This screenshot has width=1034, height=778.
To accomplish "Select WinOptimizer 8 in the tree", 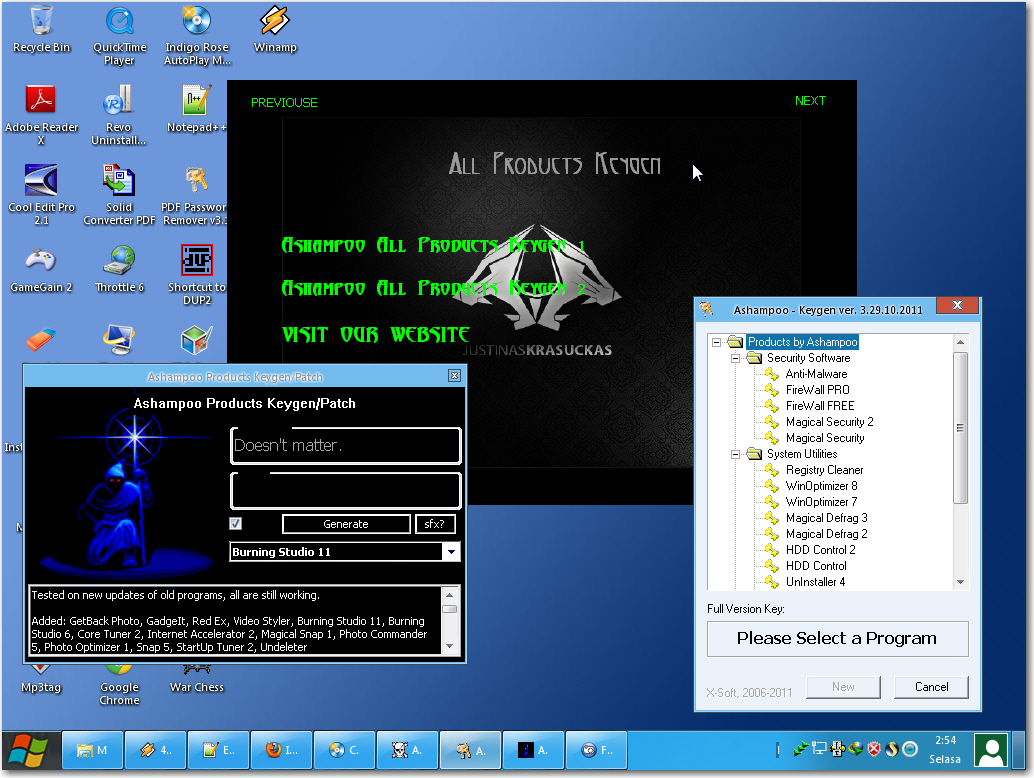I will click(x=821, y=486).
